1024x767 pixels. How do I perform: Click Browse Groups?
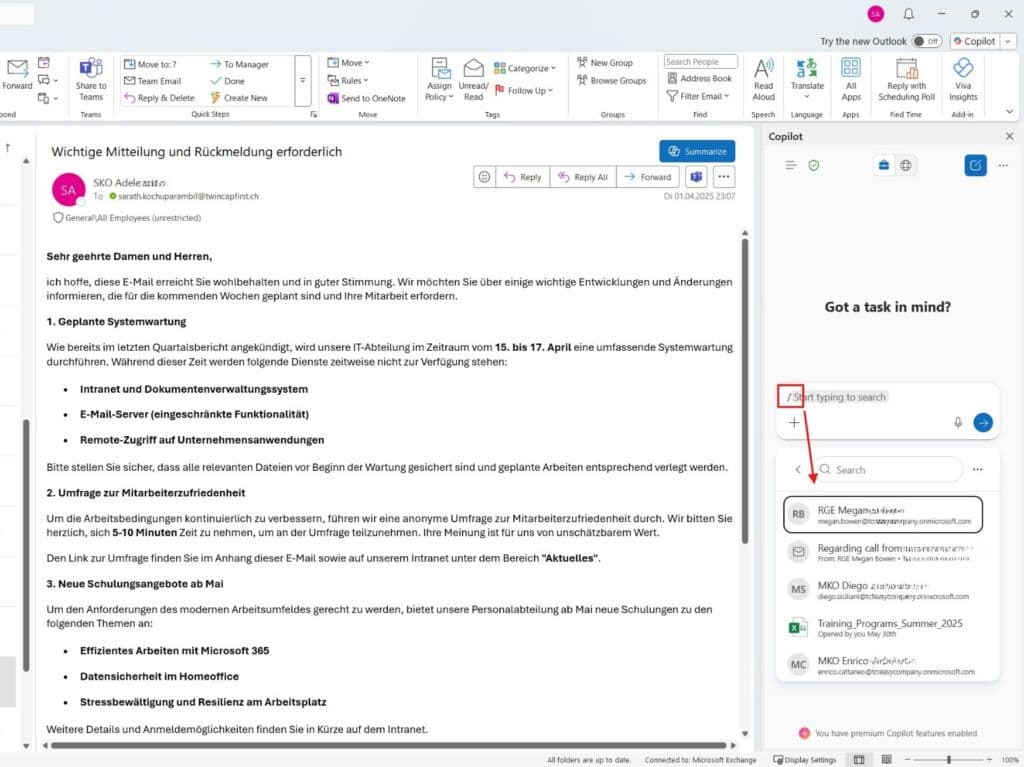click(611, 80)
